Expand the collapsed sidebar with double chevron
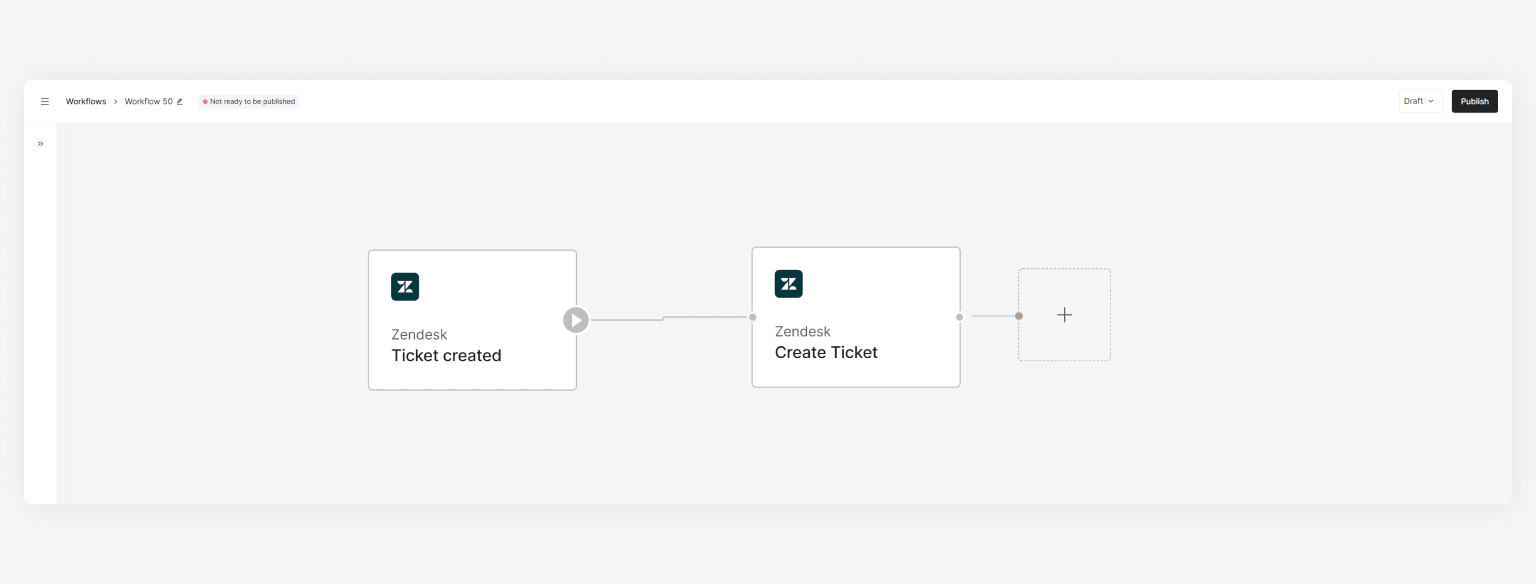This screenshot has width=1536, height=584. tap(40, 144)
